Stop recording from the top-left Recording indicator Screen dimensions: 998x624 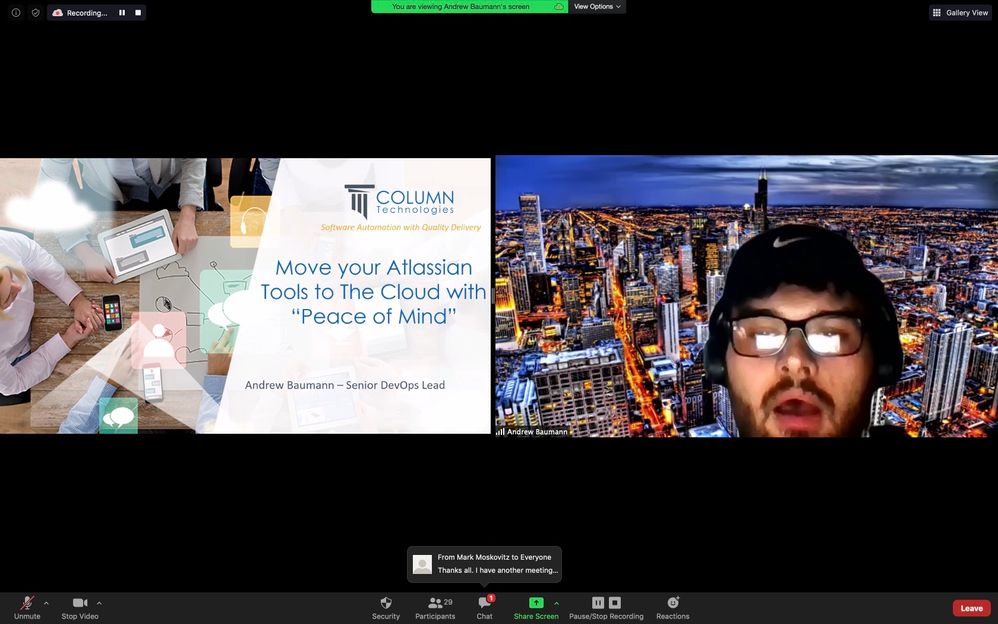[x=137, y=13]
